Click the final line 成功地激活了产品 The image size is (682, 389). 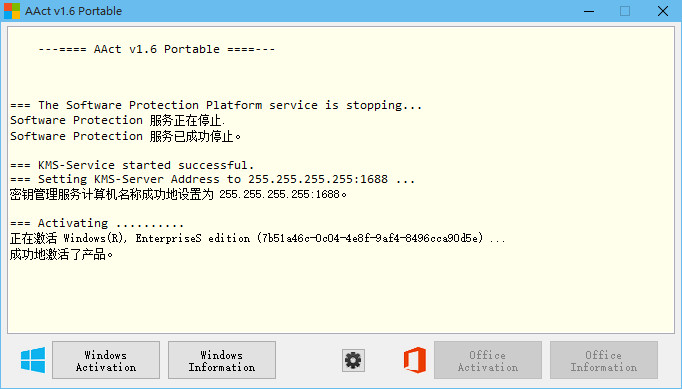[61, 254]
